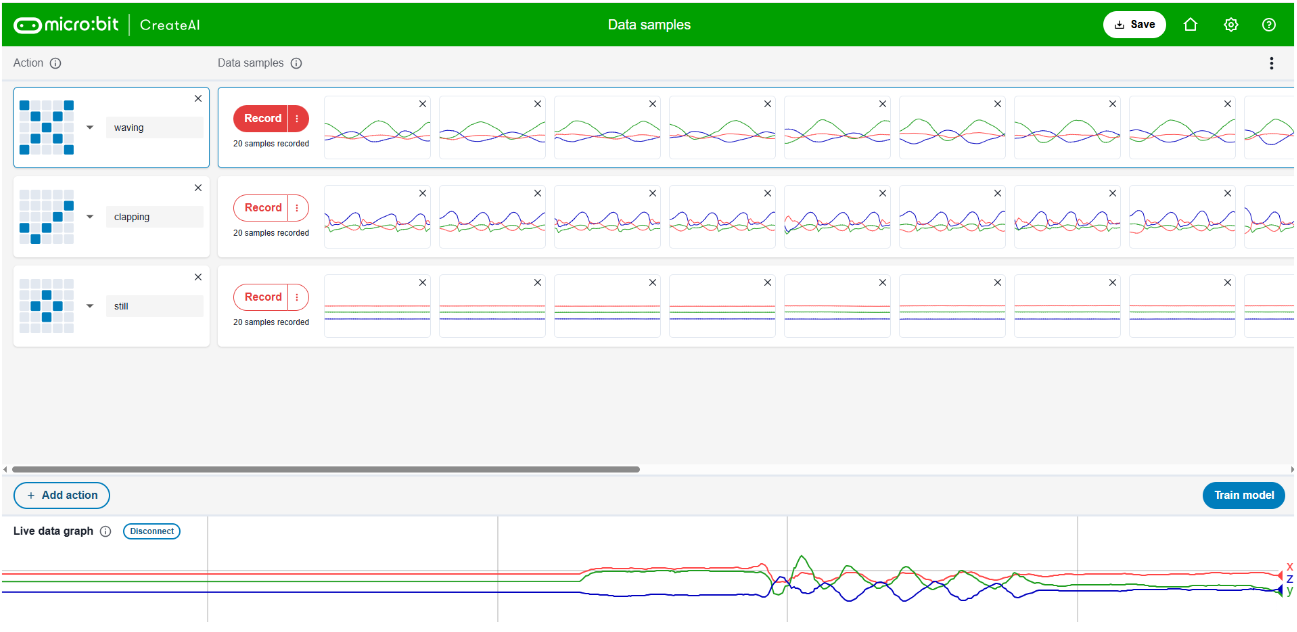Edit the still action name field

tap(154, 306)
